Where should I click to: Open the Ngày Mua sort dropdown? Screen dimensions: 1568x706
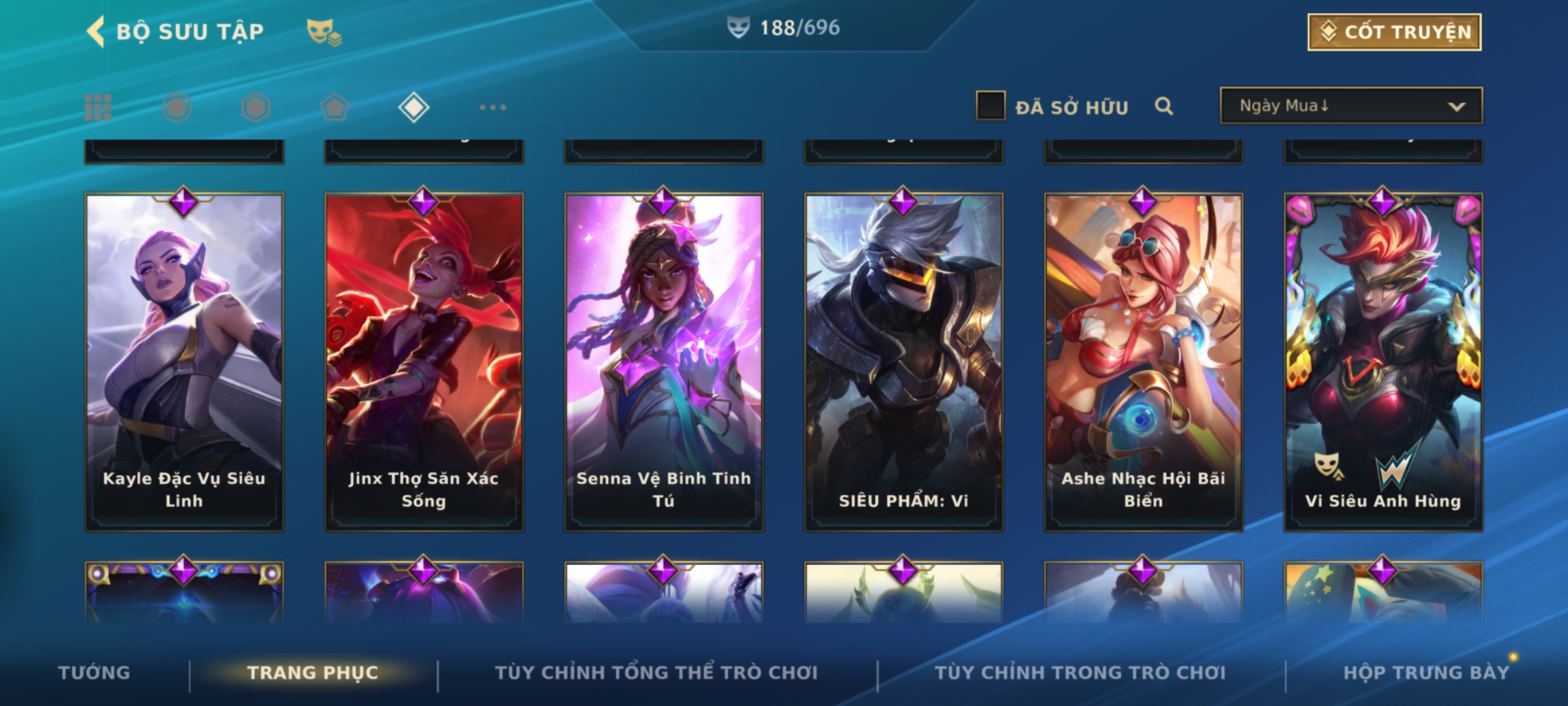pos(1351,105)
